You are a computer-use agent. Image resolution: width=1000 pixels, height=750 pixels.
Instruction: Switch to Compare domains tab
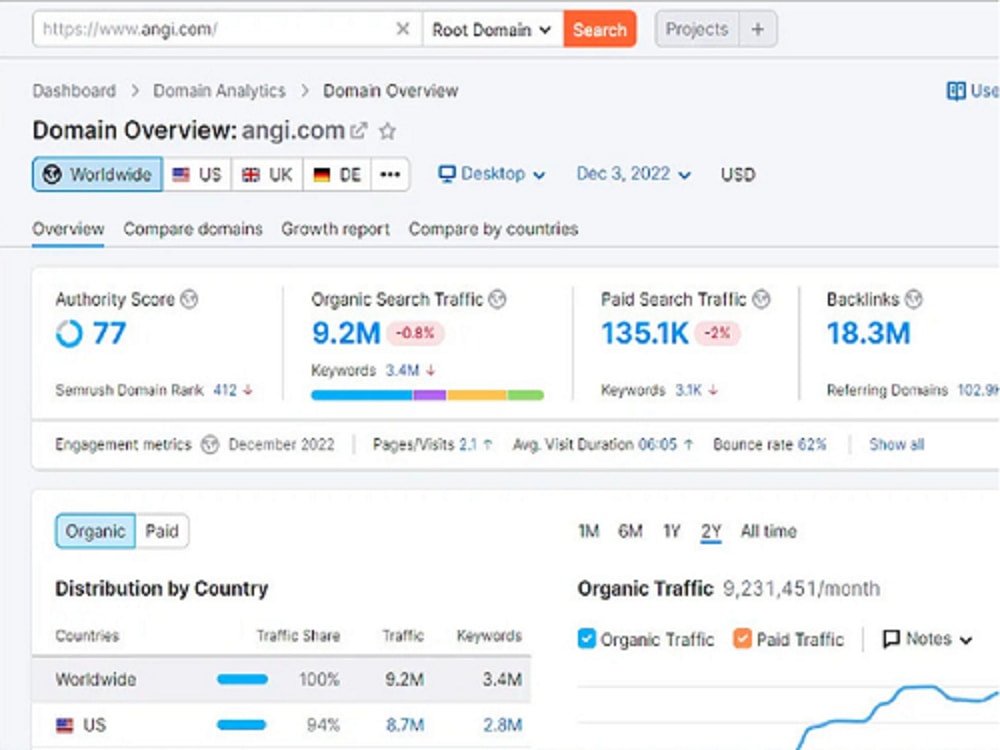click(193, 229)
